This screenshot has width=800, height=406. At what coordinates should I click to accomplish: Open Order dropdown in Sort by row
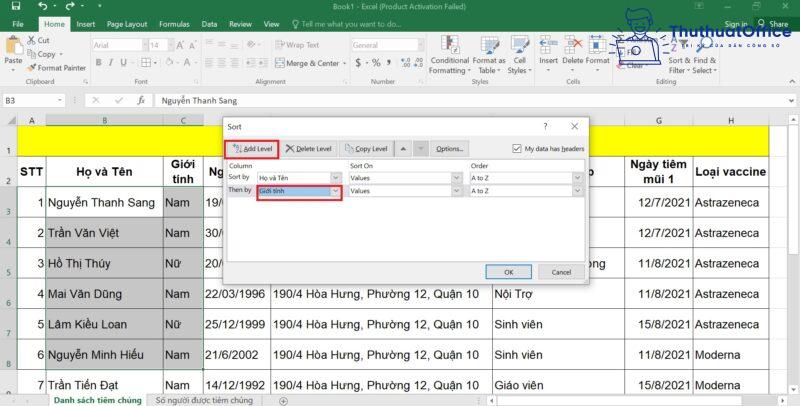578,177
